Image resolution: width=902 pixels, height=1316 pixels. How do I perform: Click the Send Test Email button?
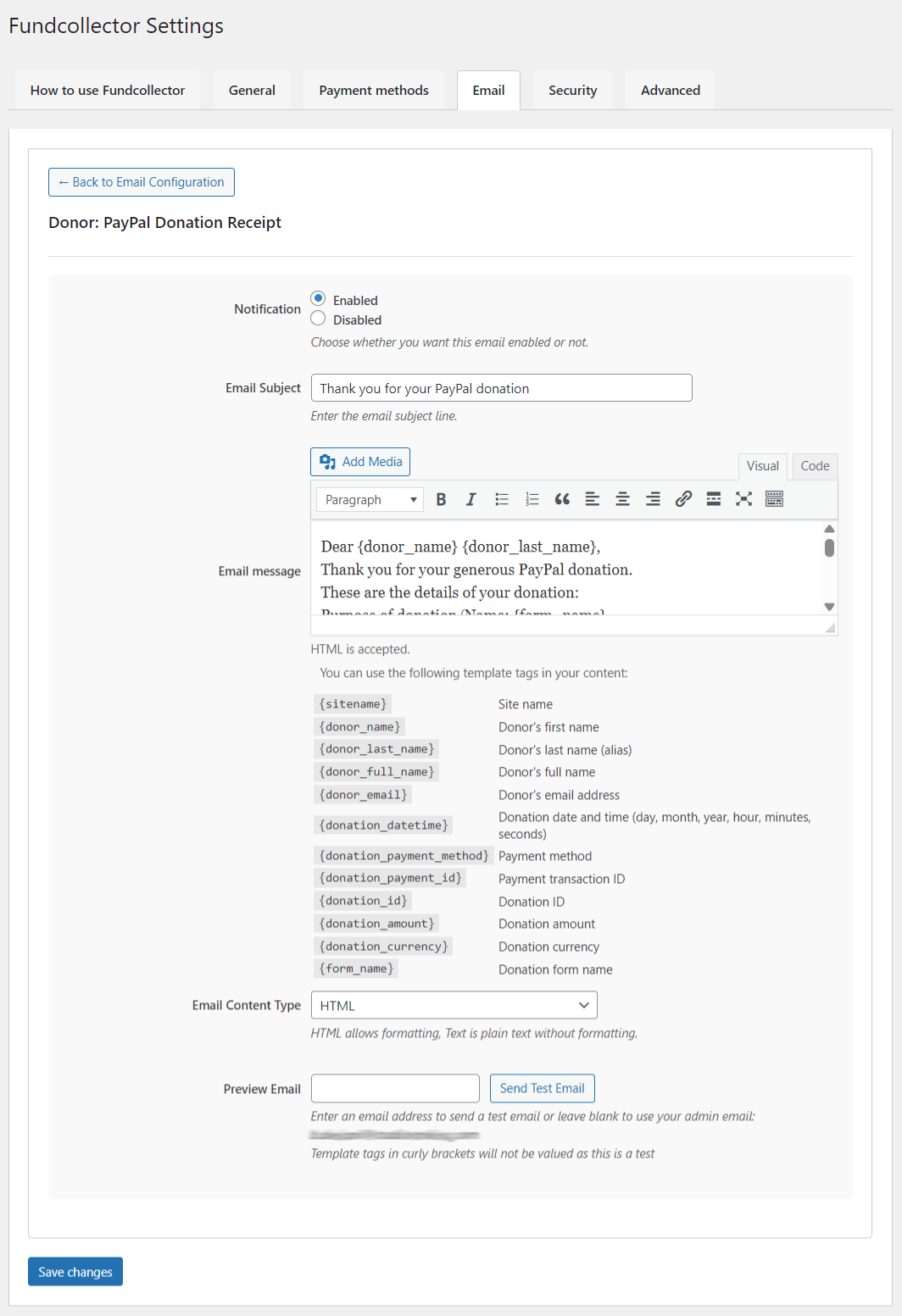(542, 1088)
